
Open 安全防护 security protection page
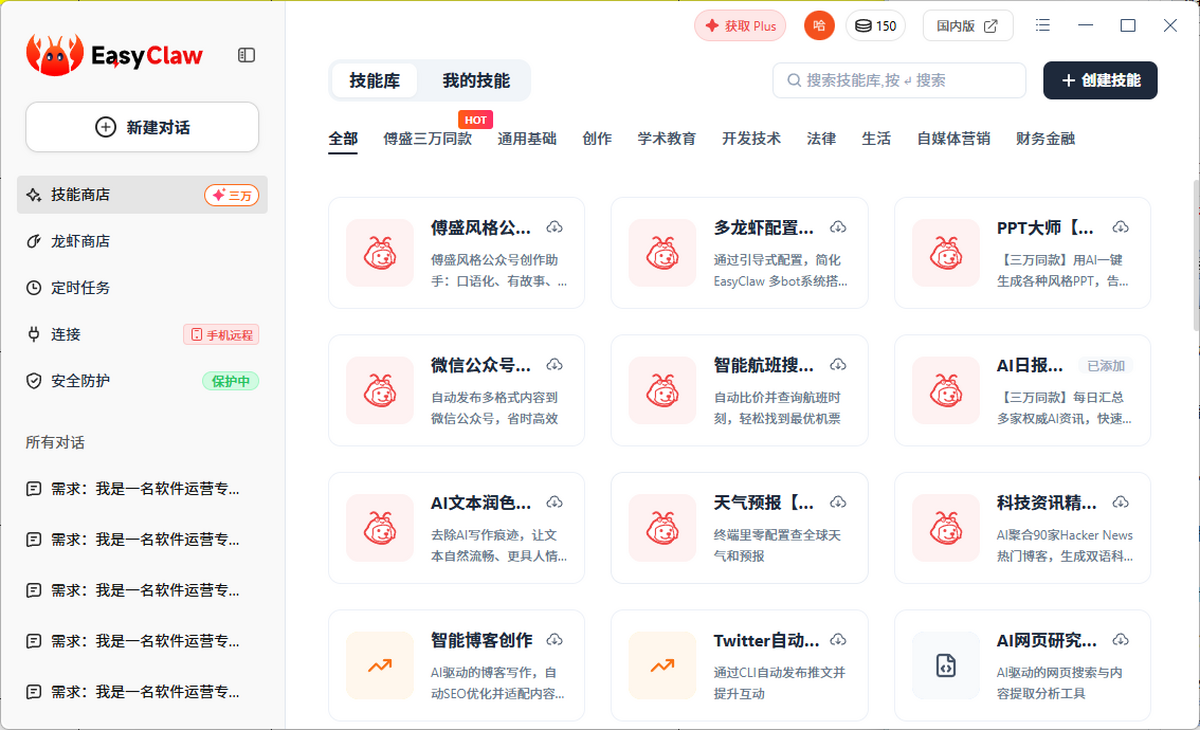[81, 381]
